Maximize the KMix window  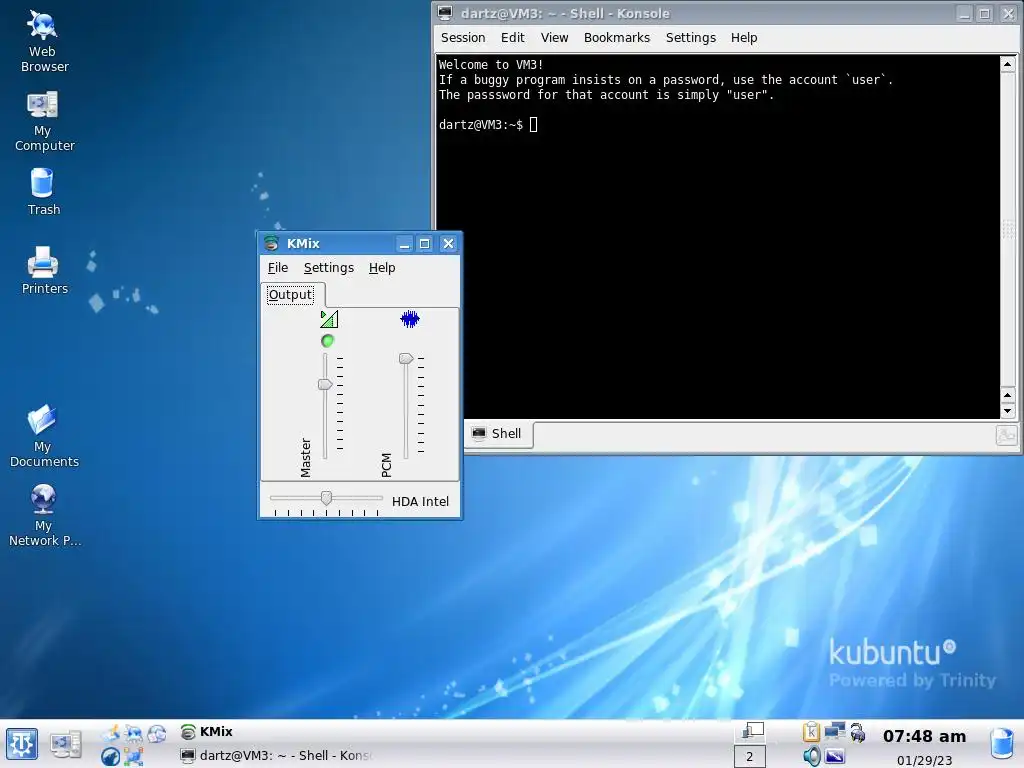(425, 244)
